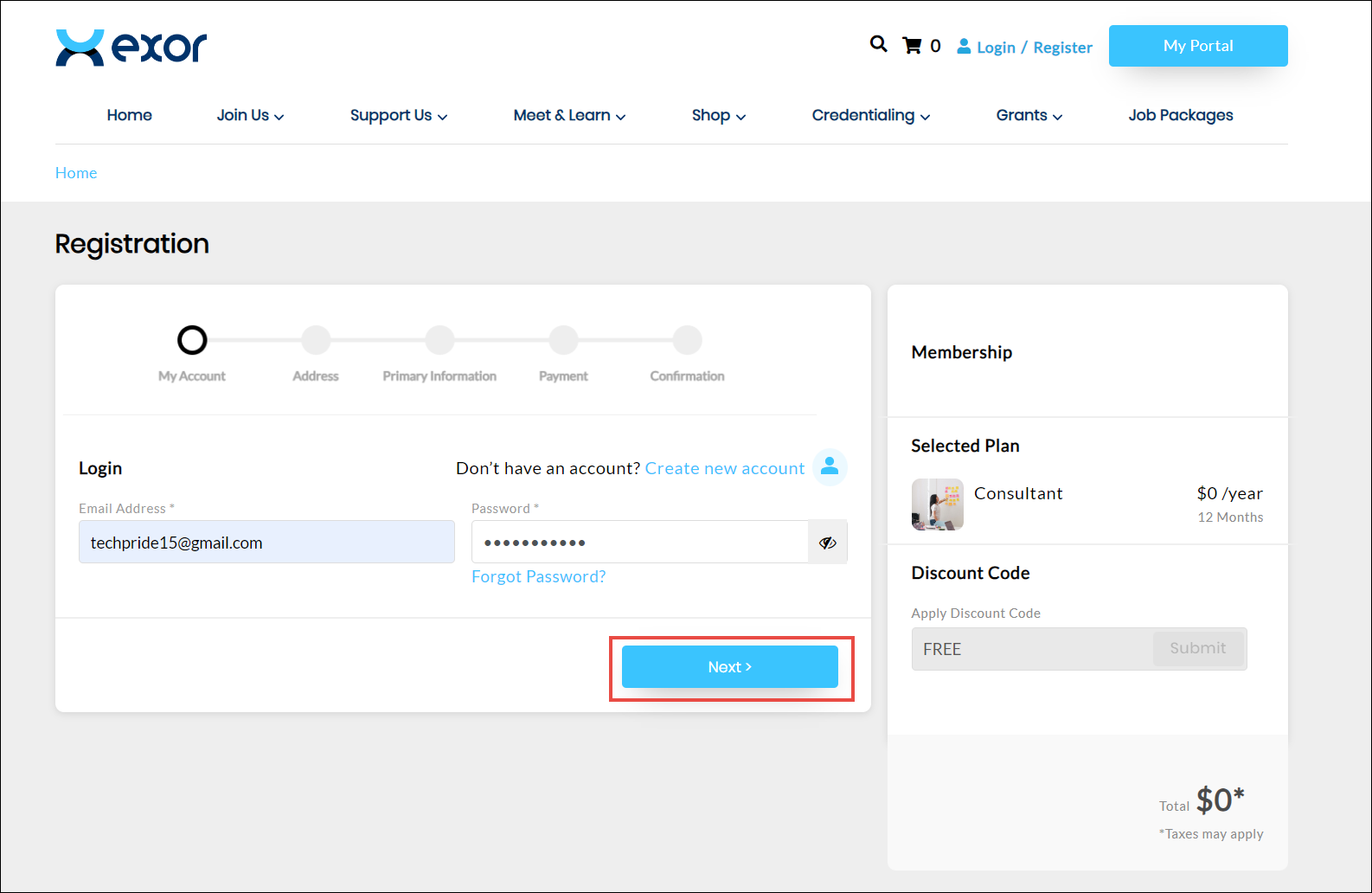Image resolution: width=1372 pixels, height=893 pixels.
Task: Click the exor logo
Action: [x=131, y=48]
